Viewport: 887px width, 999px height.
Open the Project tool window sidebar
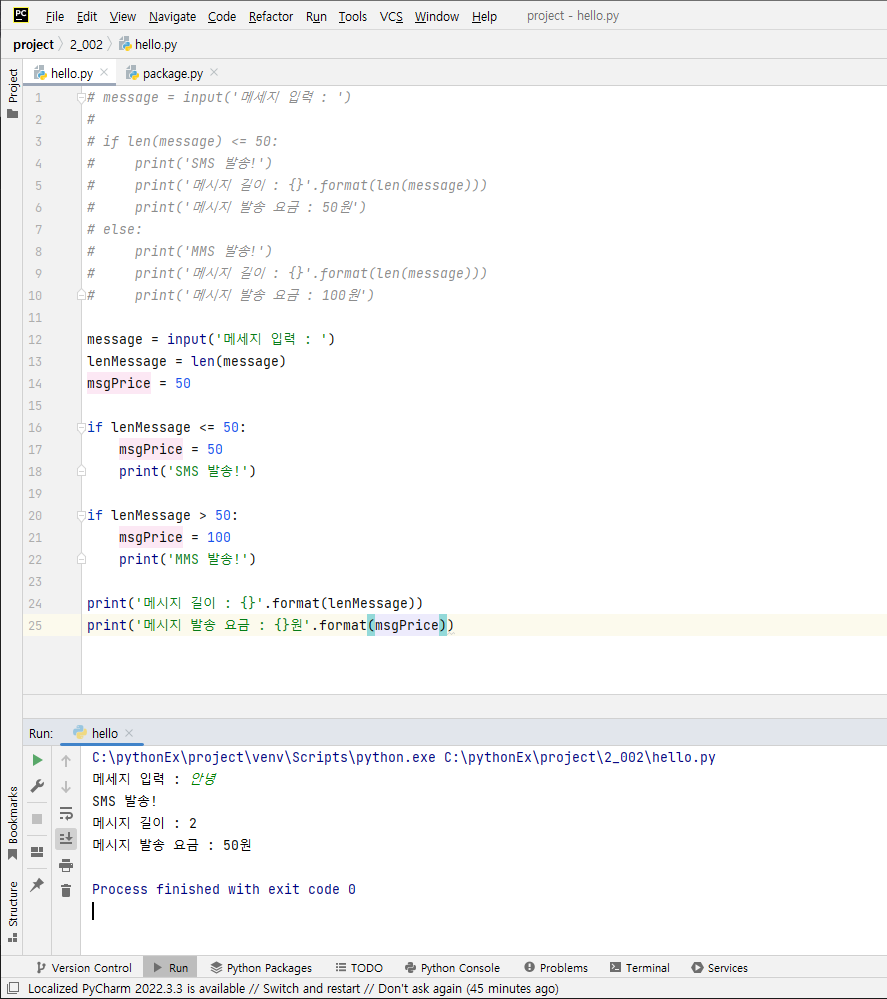tap(12, 94)
